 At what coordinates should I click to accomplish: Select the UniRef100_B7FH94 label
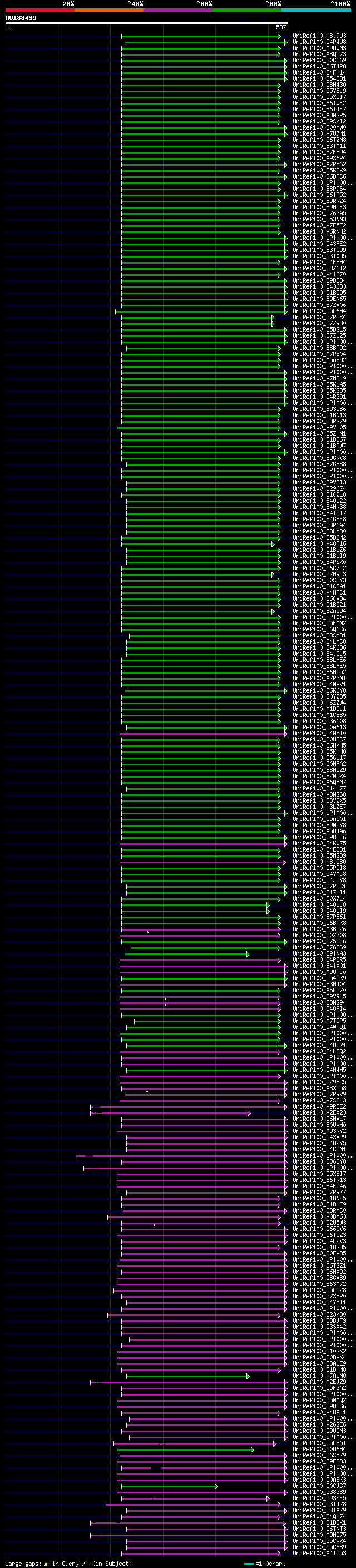pos(319,152)
